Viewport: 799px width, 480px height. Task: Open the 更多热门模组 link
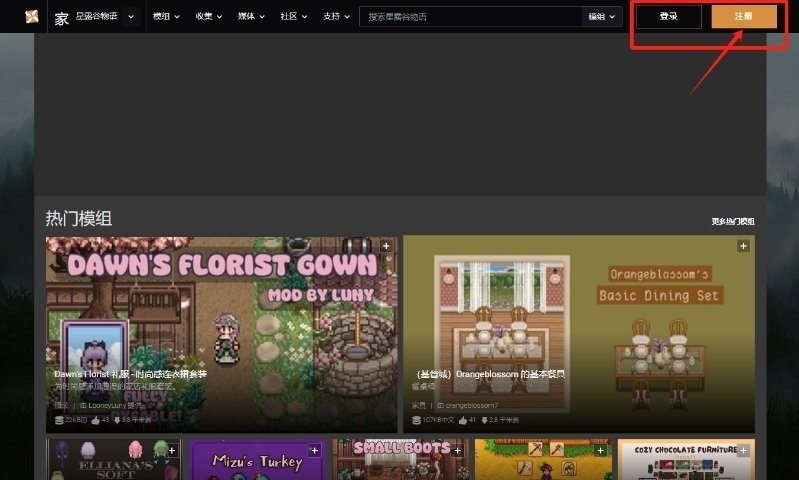click(x=732, y=221)
